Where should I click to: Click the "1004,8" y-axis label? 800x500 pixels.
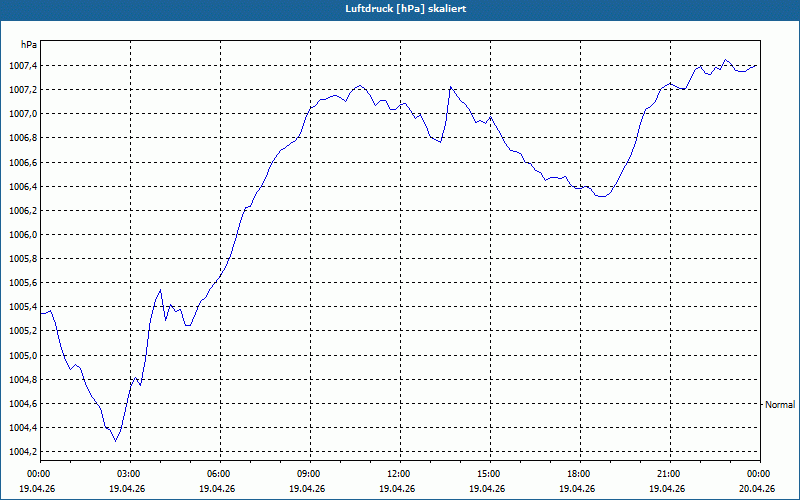pos(23,380)
